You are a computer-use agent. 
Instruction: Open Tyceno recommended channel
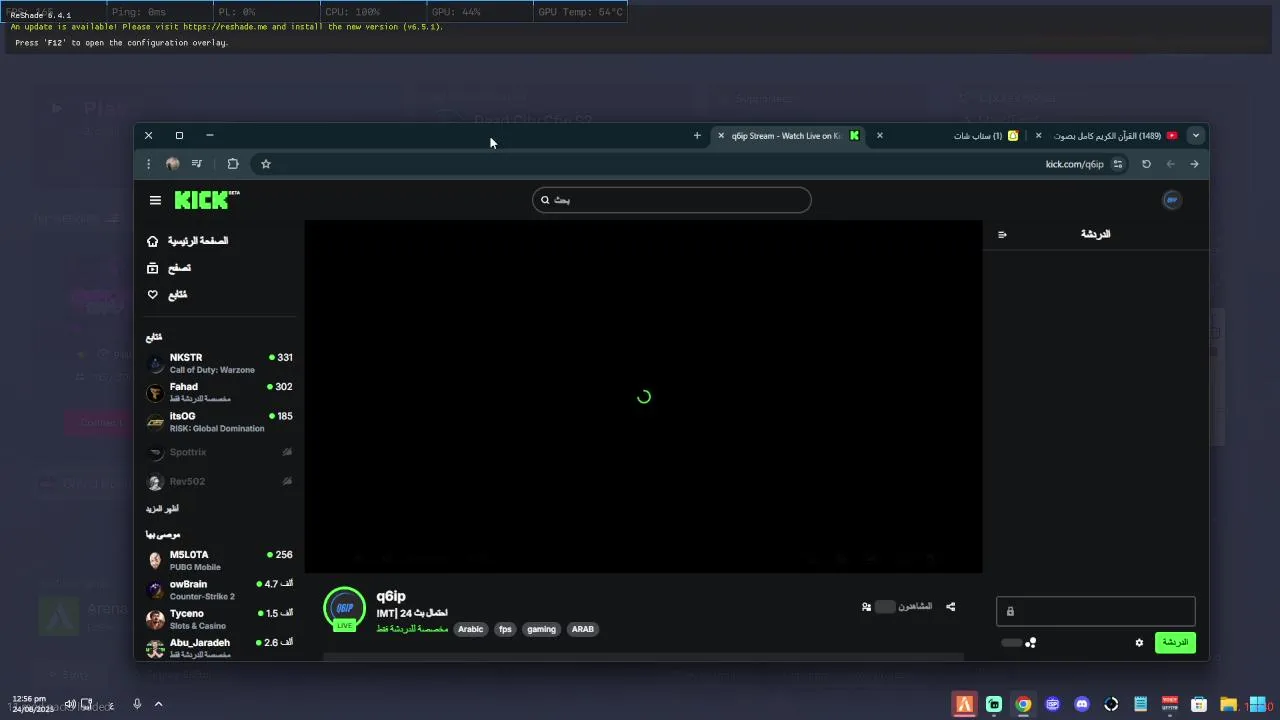point(220,619)
